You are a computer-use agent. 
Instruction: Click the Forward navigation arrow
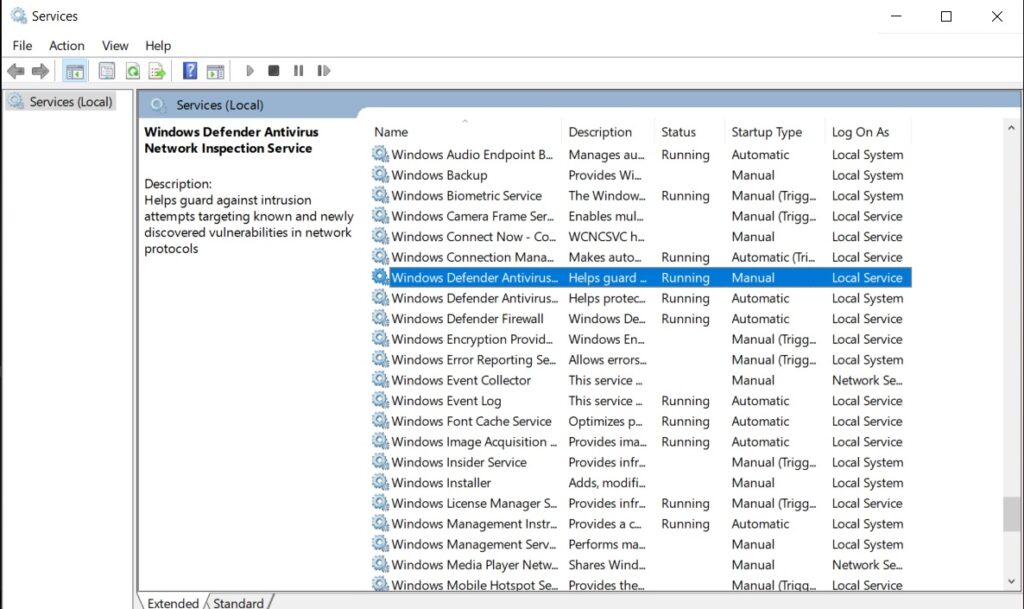tap(38, 70)
